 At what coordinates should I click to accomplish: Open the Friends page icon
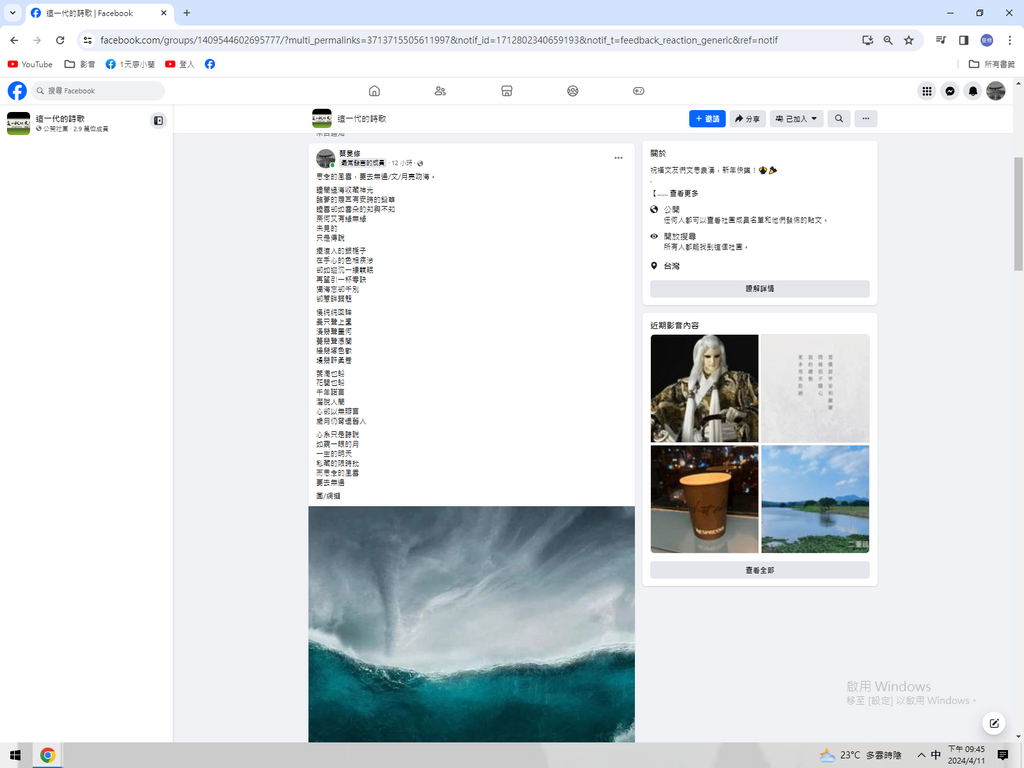440,91
